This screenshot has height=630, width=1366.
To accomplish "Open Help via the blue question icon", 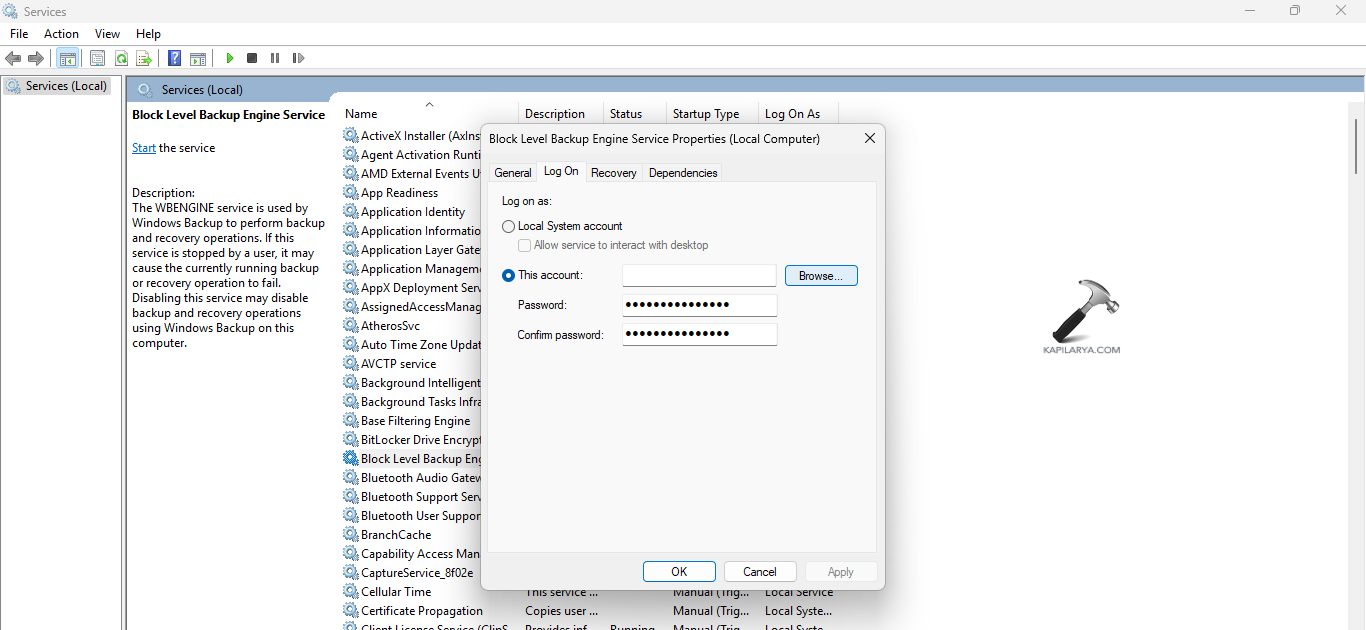I will point(174,59).
